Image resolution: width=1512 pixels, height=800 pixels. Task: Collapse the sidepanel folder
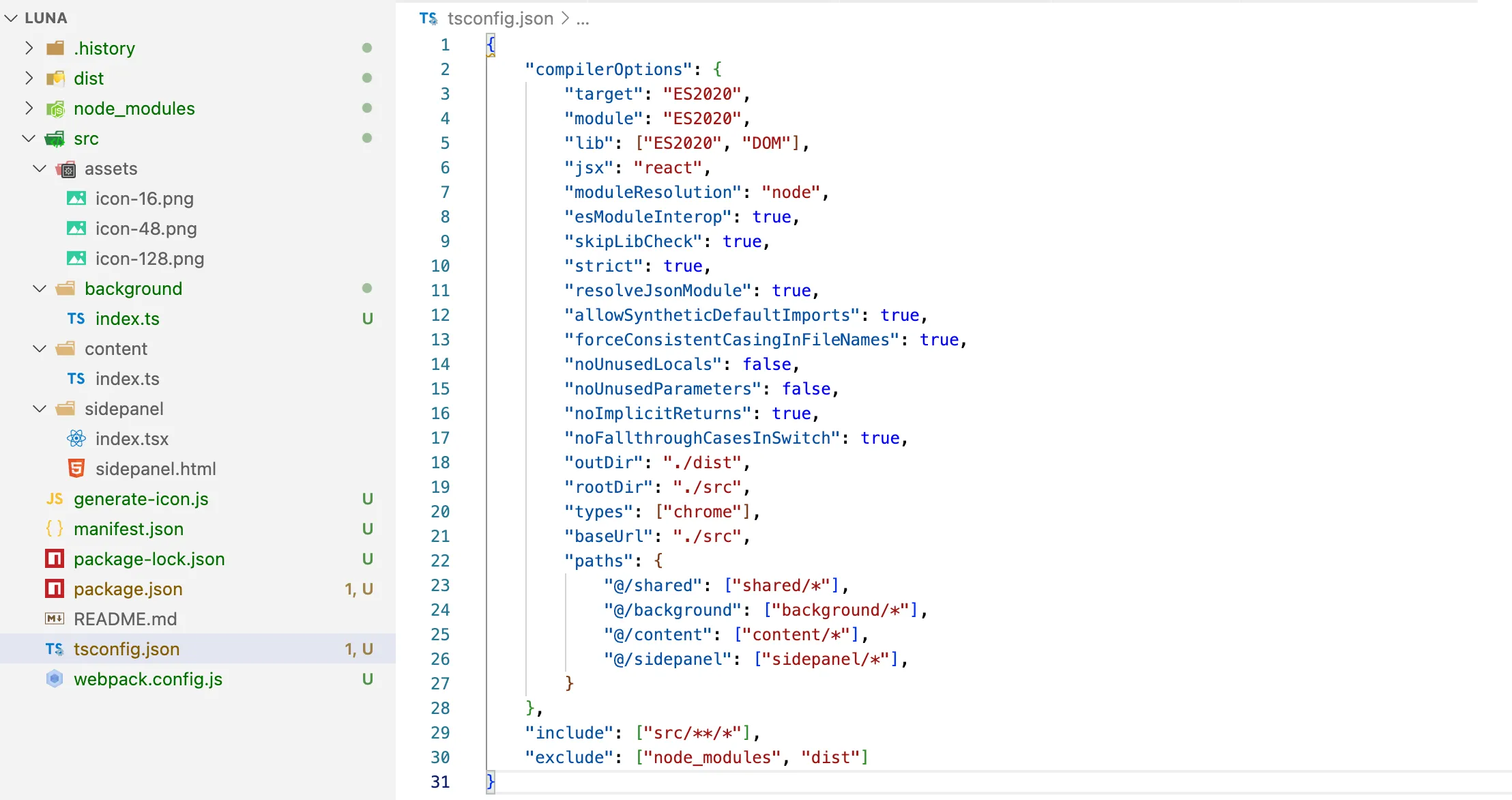(x=40, y=408)
